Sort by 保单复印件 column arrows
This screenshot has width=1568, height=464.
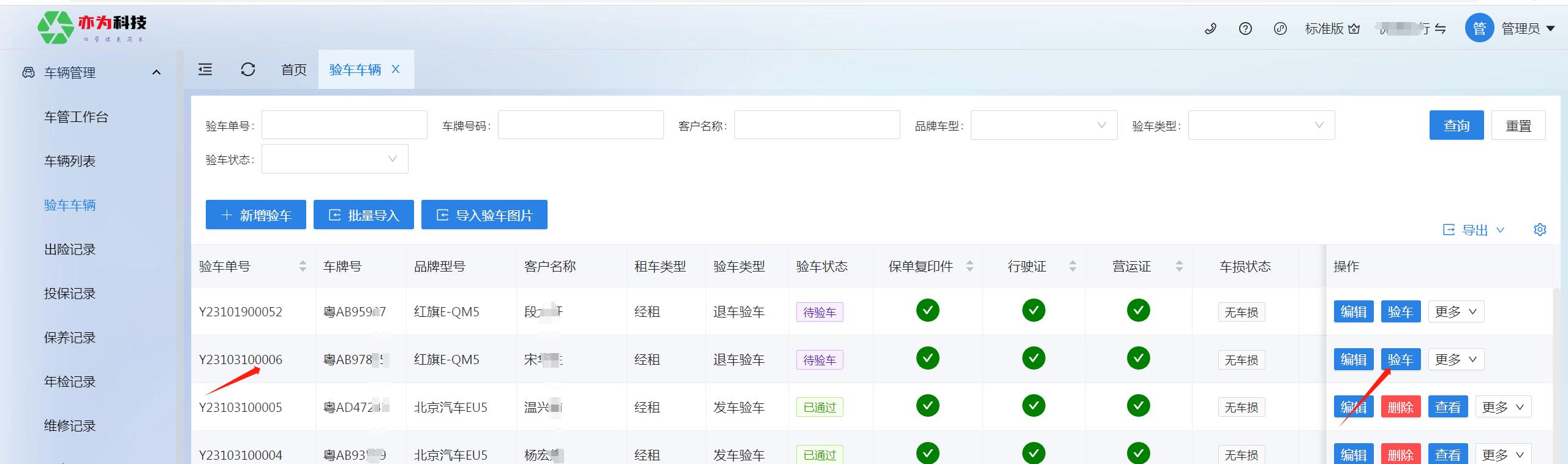click(x=970, y=266)
